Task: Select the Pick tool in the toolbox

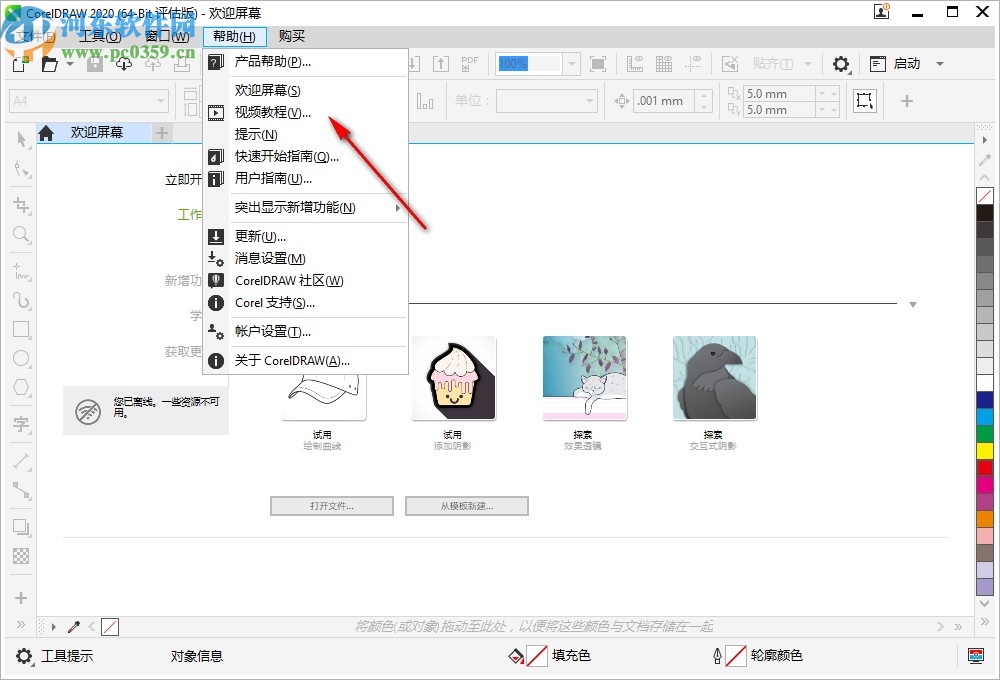Action: [x=20, y=140]
